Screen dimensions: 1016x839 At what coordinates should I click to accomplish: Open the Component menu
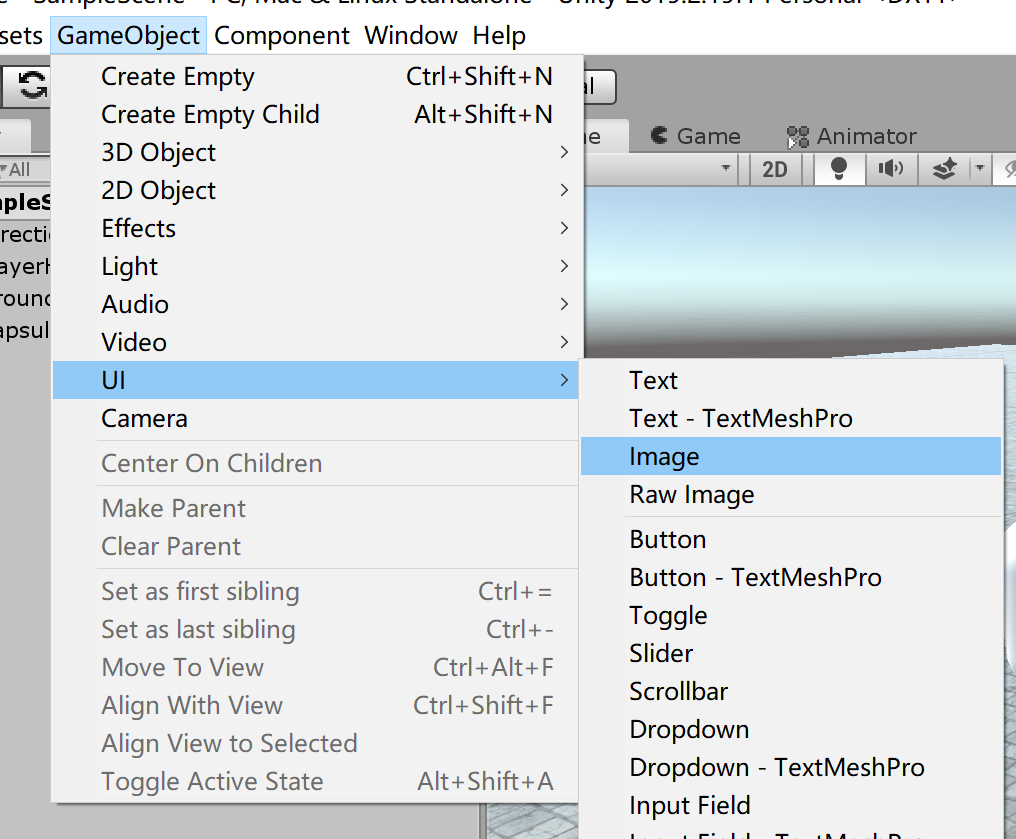tap(282, 36)
